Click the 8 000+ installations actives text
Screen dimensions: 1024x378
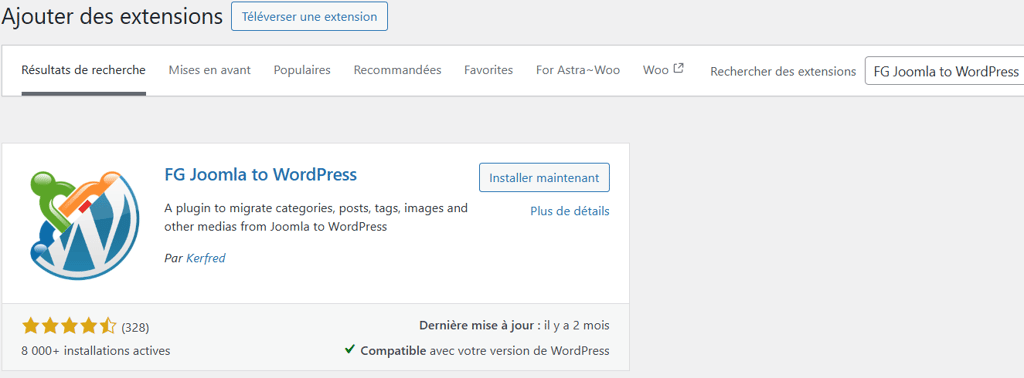(x=96, y=351)
